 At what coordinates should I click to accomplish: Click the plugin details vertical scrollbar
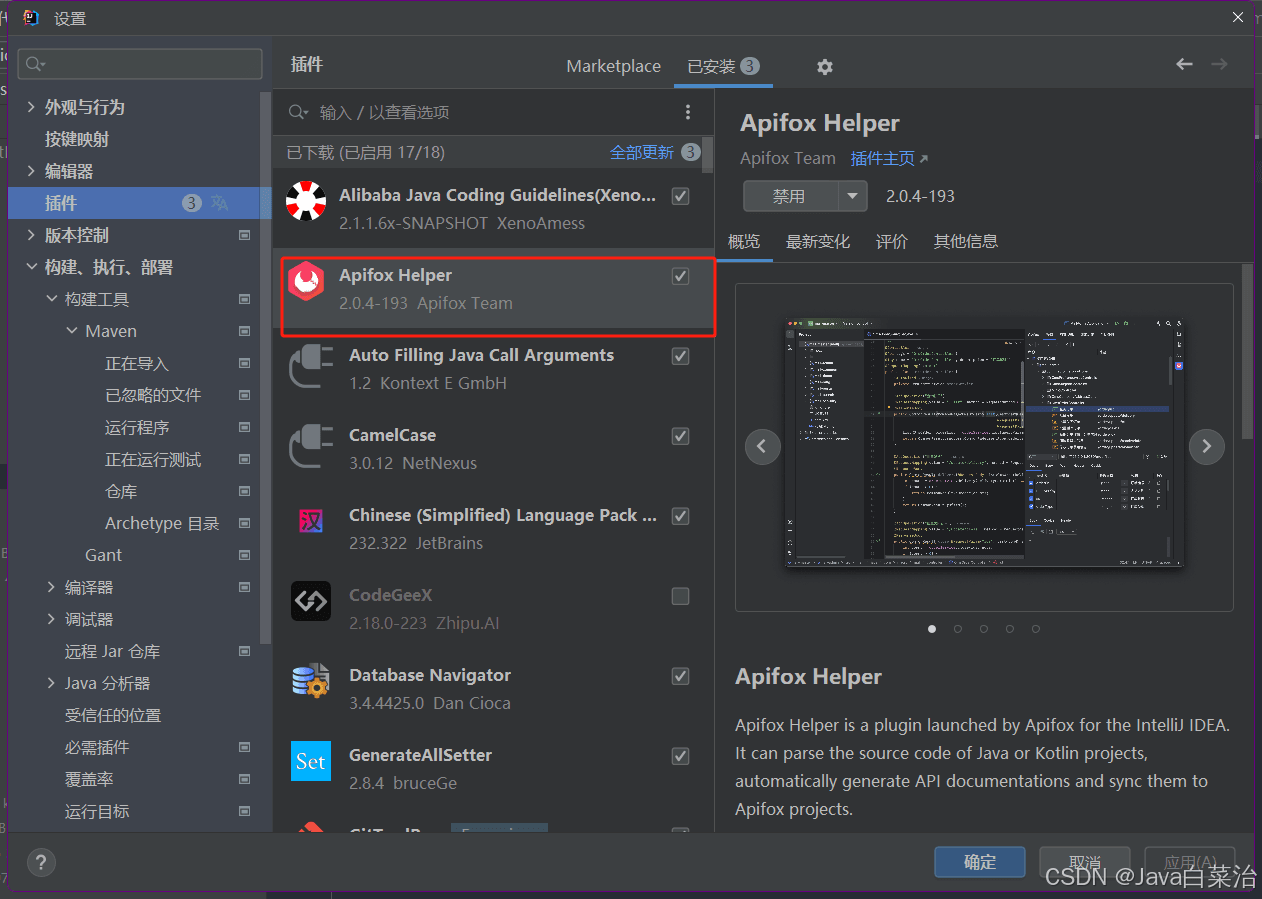[1247, 350]
